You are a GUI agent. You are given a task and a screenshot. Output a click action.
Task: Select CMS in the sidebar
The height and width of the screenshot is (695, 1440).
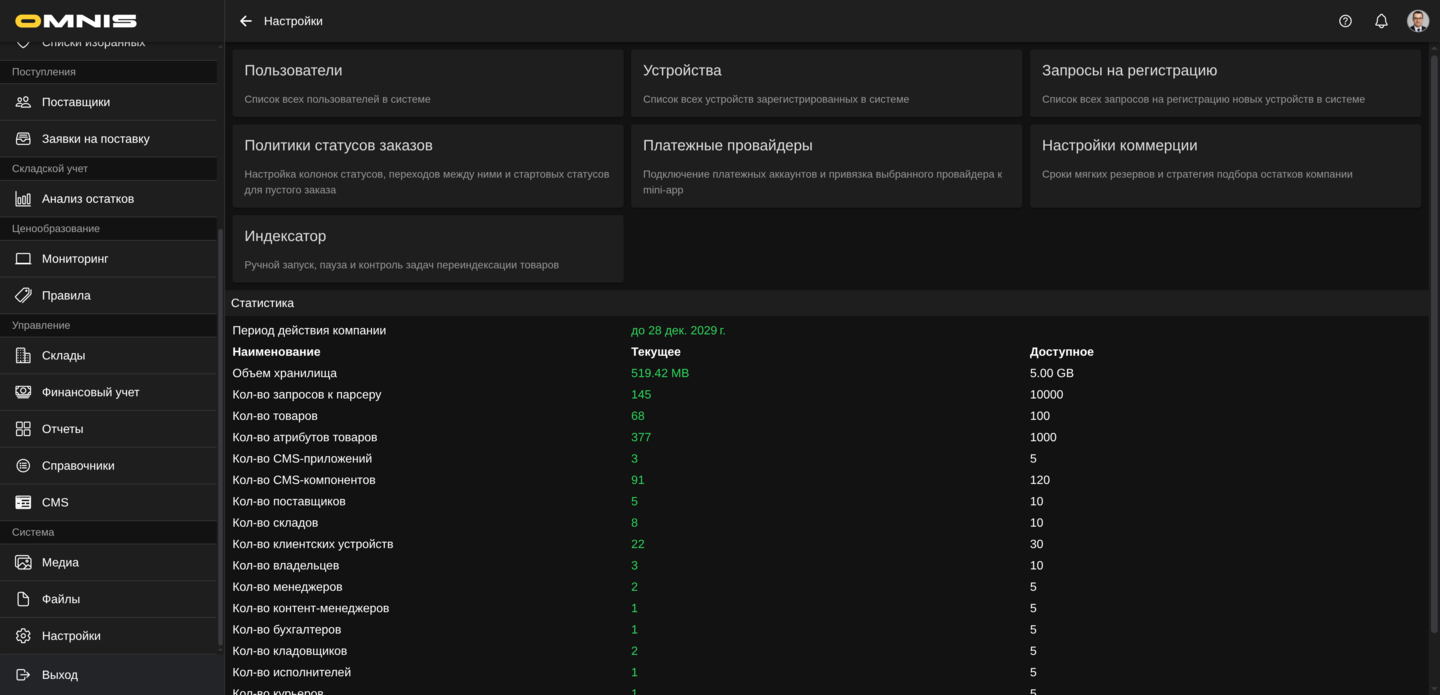pyautogui.click(x=55, y=503)
